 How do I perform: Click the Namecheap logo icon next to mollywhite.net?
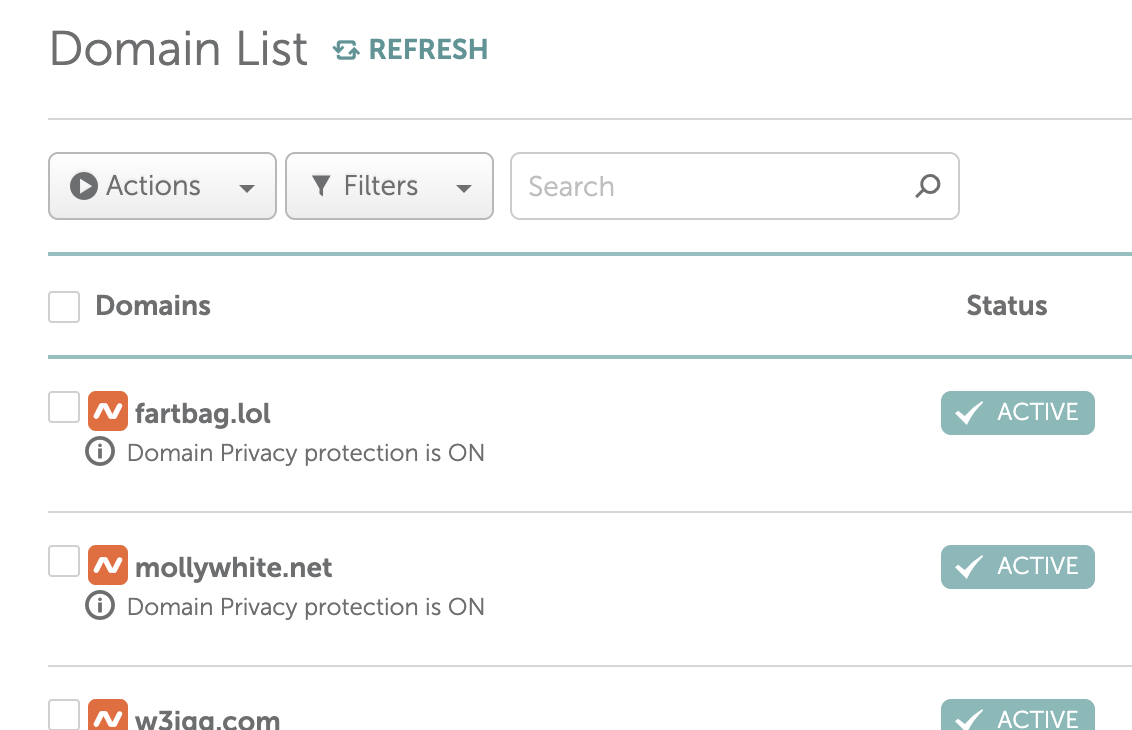[x=108, y=566]
